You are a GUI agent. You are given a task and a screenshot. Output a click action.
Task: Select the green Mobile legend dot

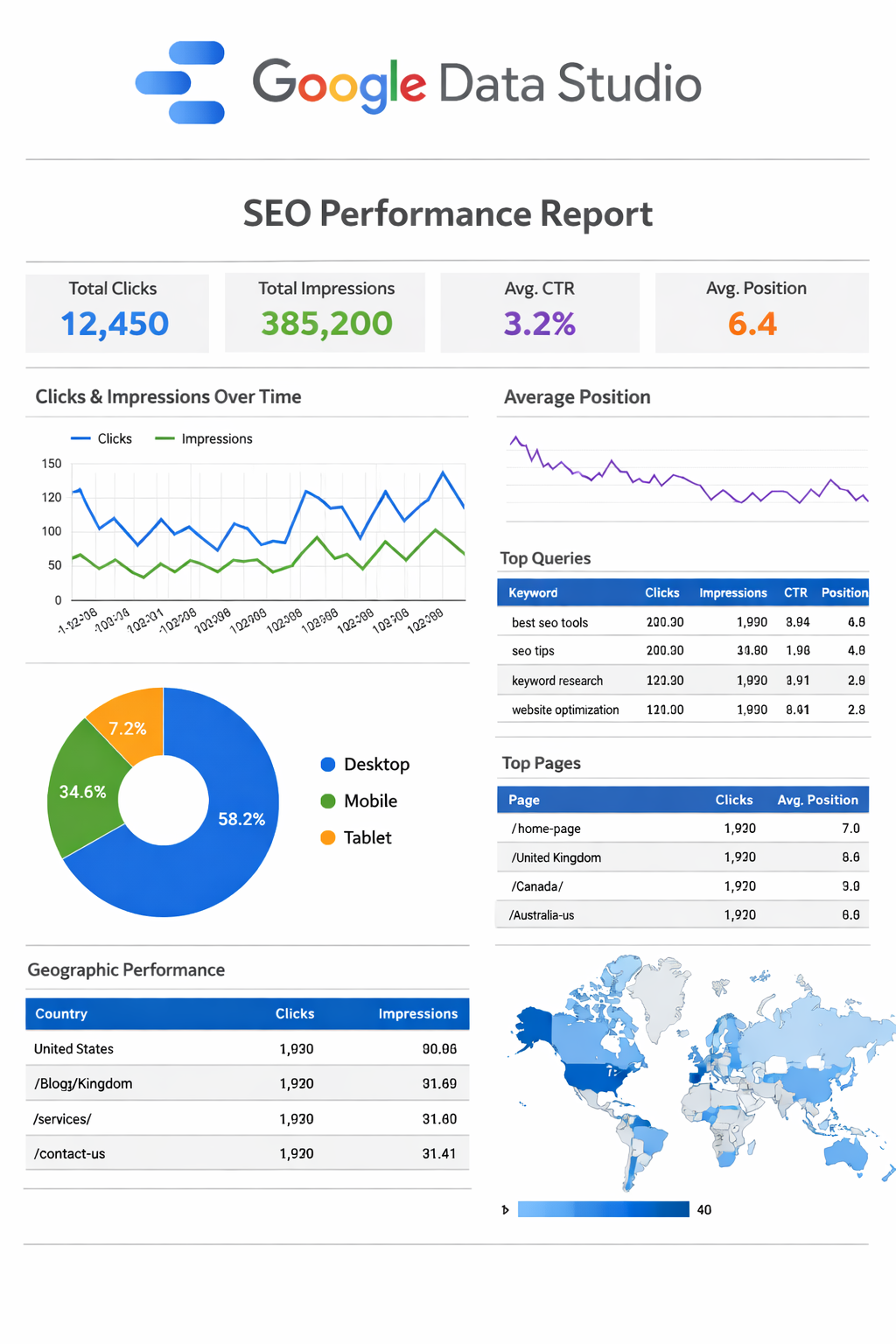click(x=328, y=801)
